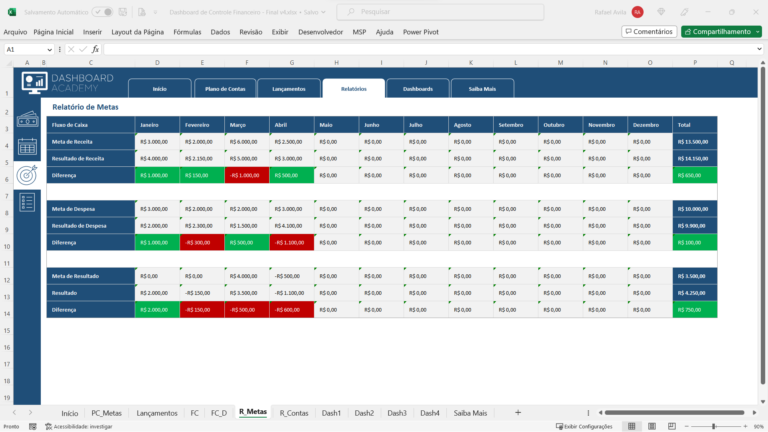The width and height of the screenshot is (768, 432).
Task: Click the diamond premium icon
Action: coord(661,12)
